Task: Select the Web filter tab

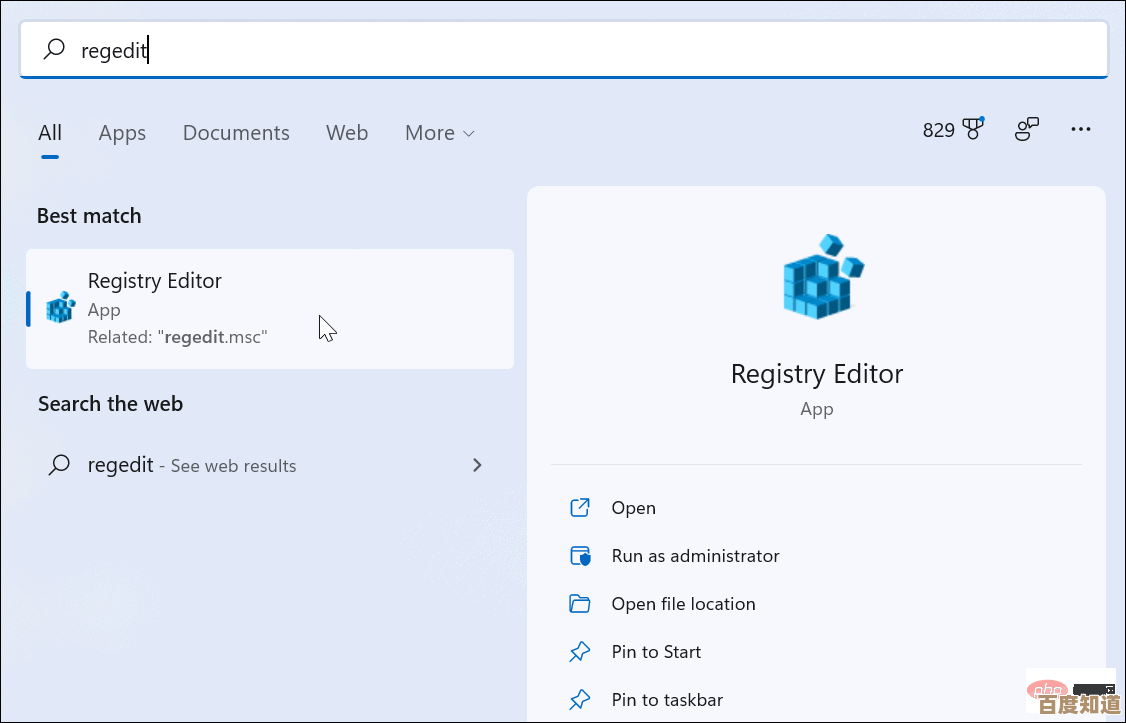Action: tap(347, 133)
